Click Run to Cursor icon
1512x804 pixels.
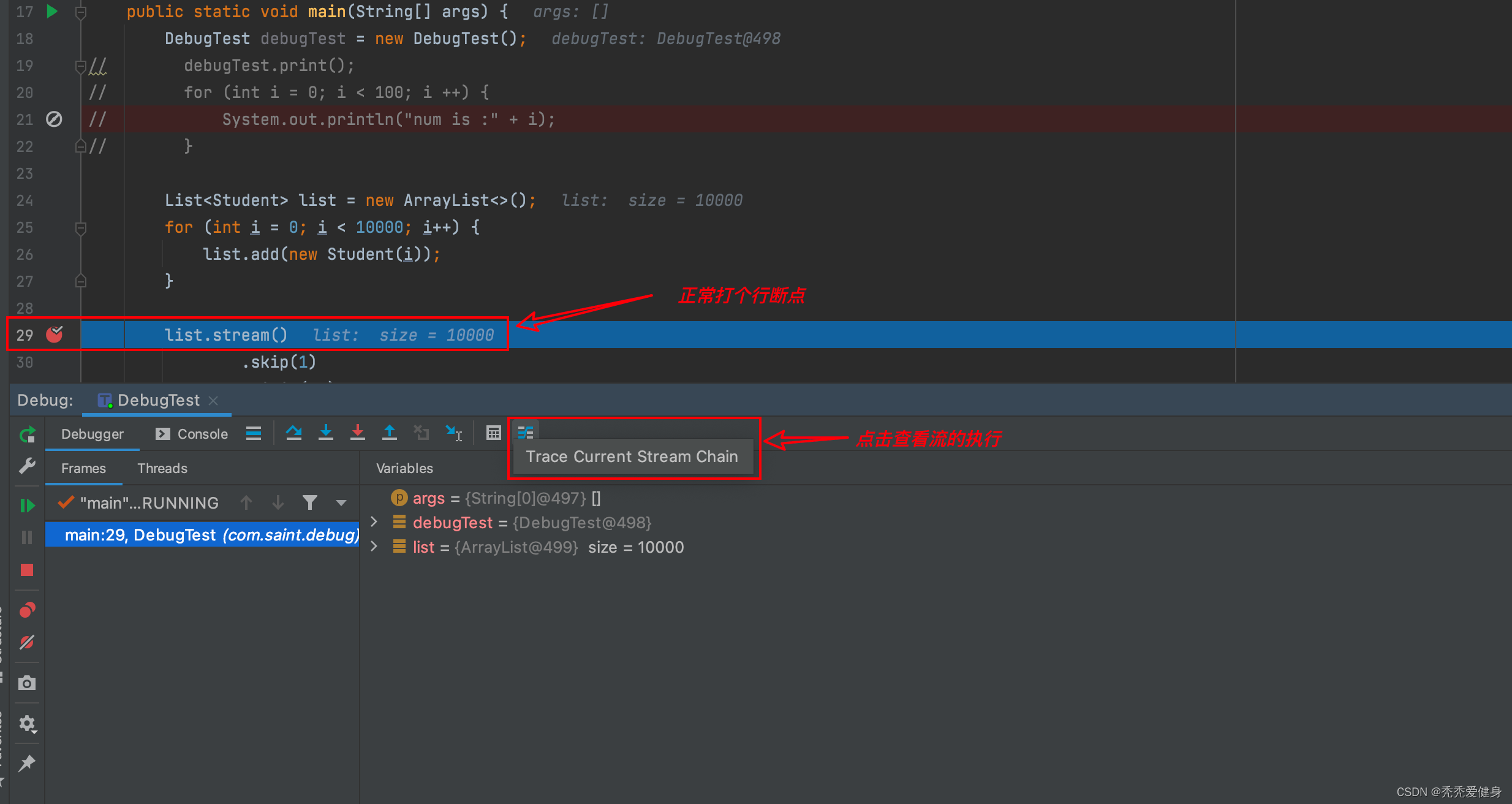pos(453,433)
